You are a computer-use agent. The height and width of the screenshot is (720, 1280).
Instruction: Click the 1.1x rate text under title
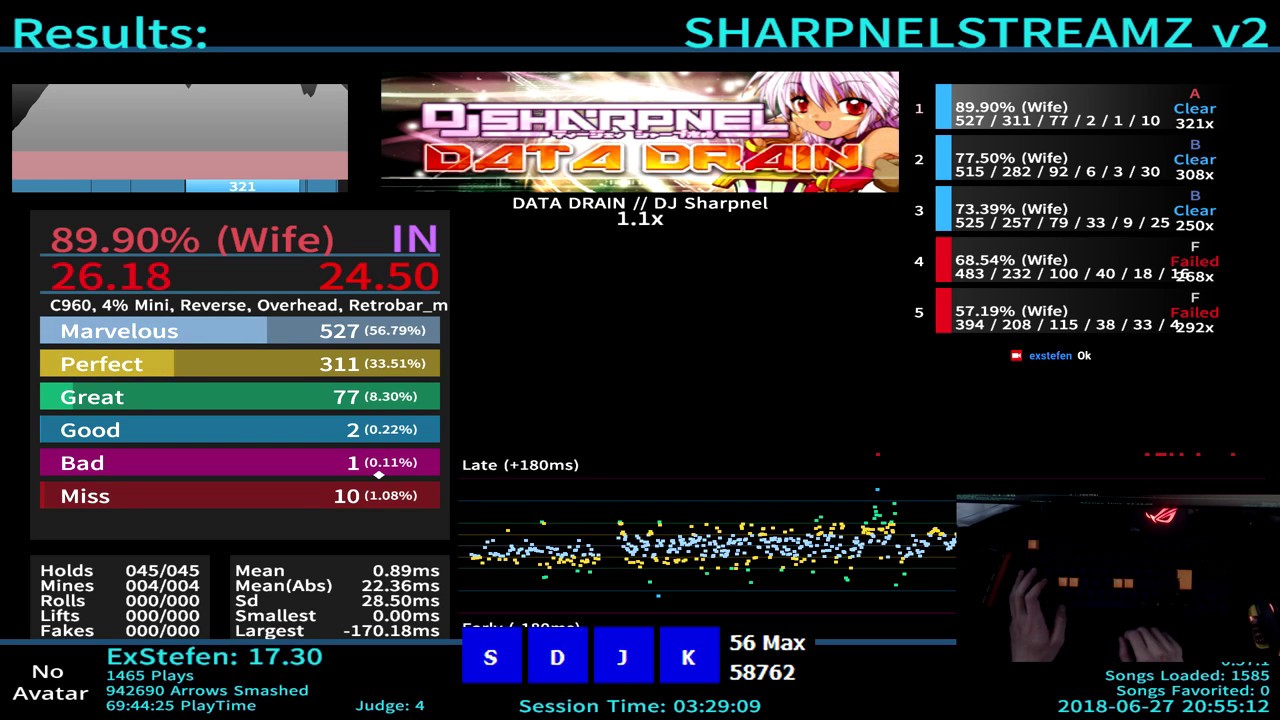tap(640, 219)
